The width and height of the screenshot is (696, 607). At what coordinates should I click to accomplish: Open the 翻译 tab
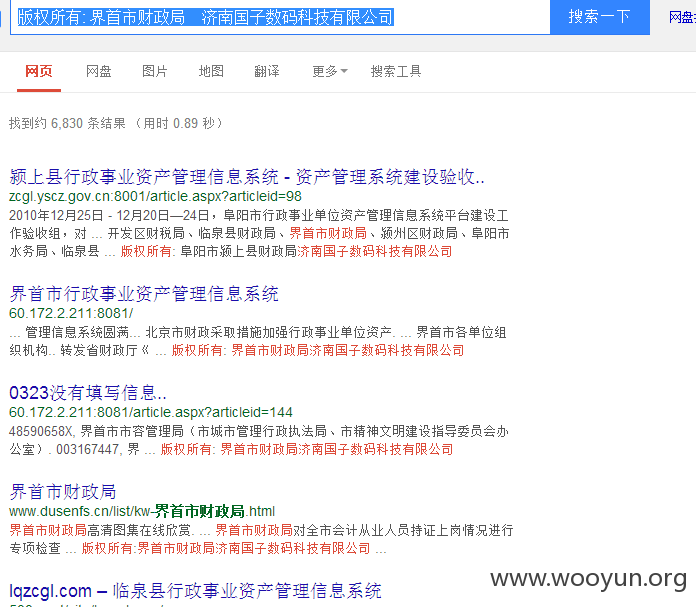pyautogui.click(x=267, y=71)
